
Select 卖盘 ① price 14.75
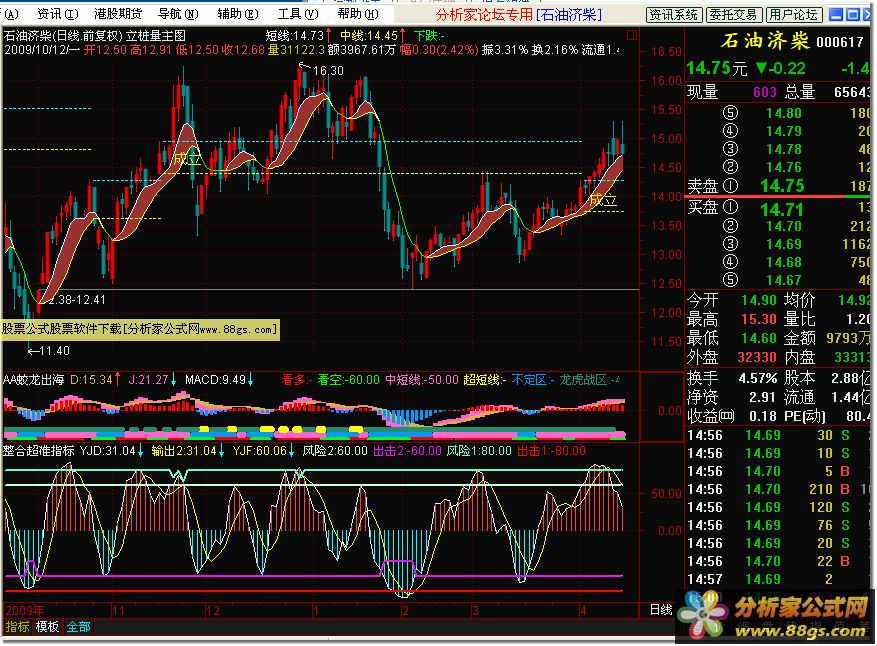coord(782,186)
